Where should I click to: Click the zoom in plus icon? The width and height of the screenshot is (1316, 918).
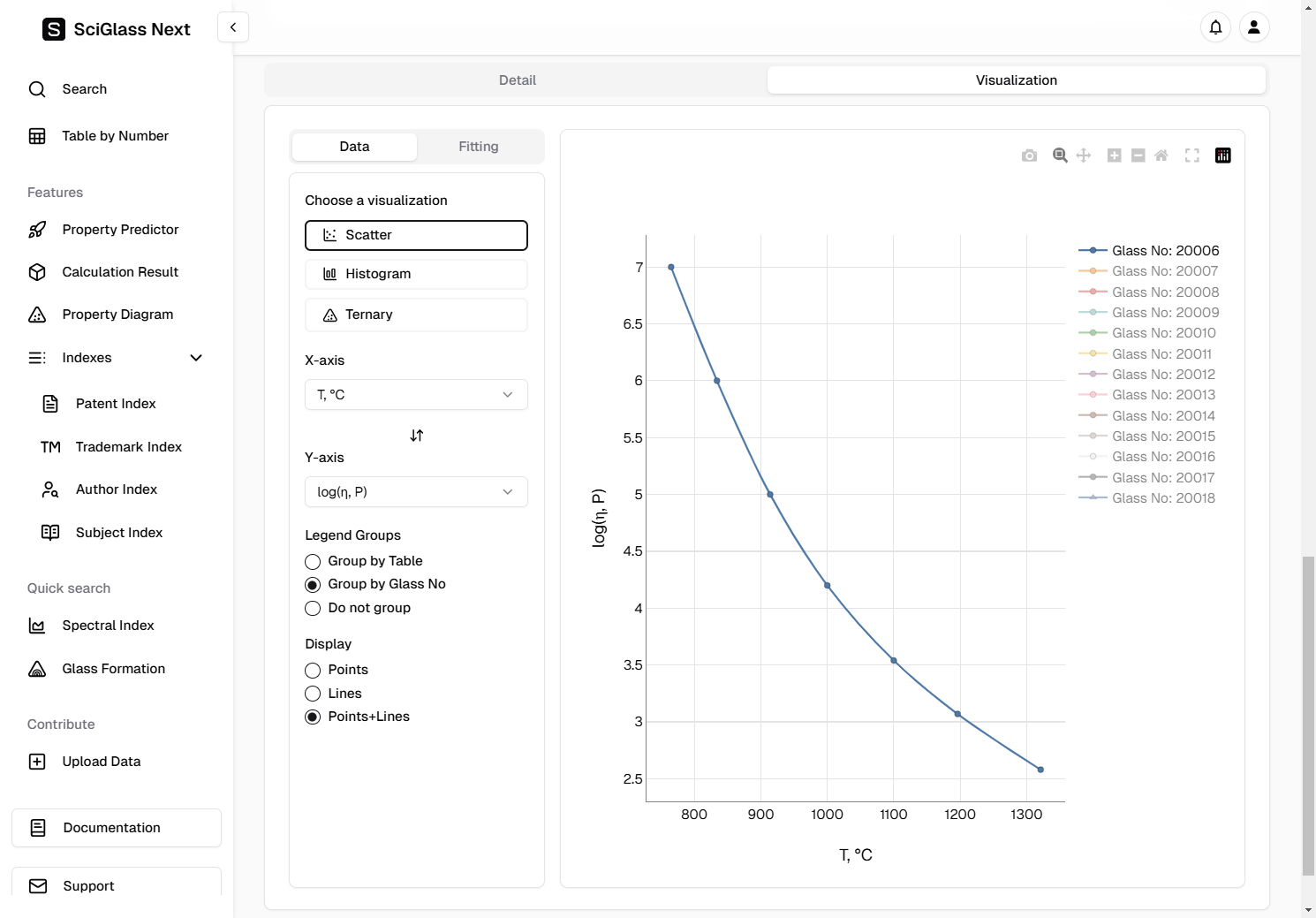point(1115,156)
